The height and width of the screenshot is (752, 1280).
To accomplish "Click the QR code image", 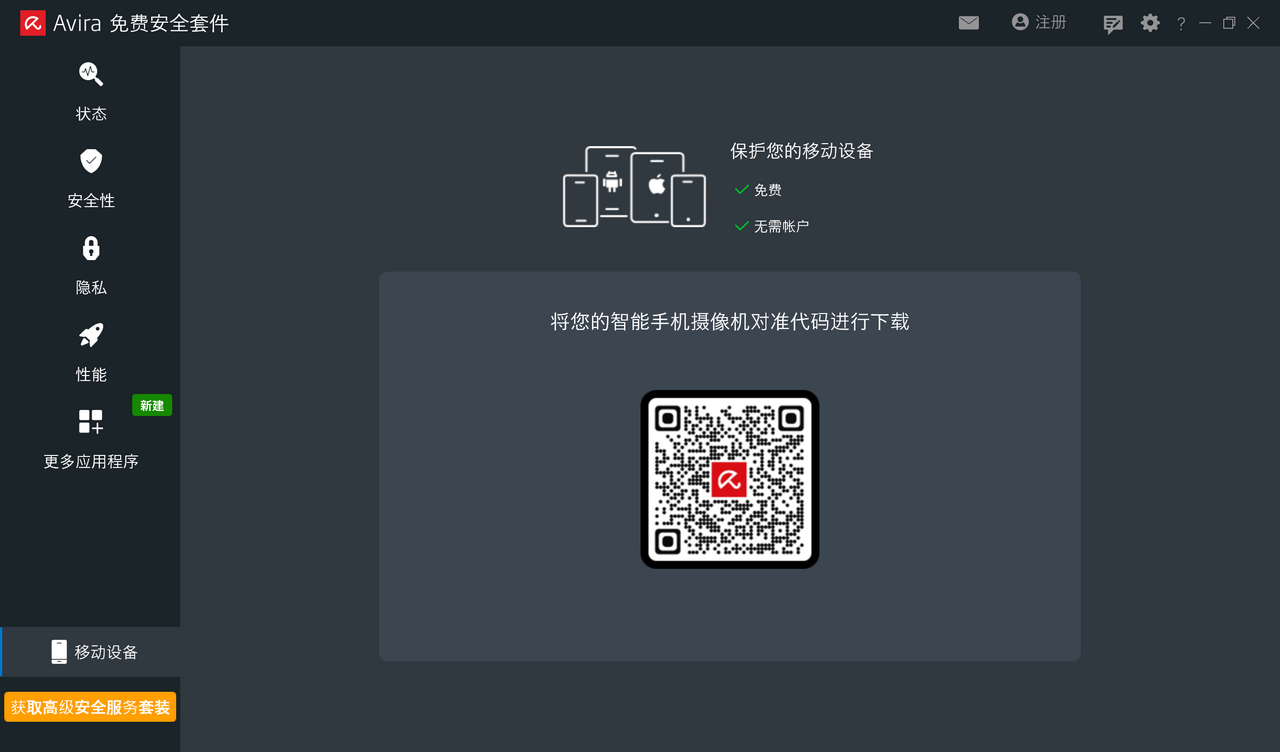I will [730, 479].
